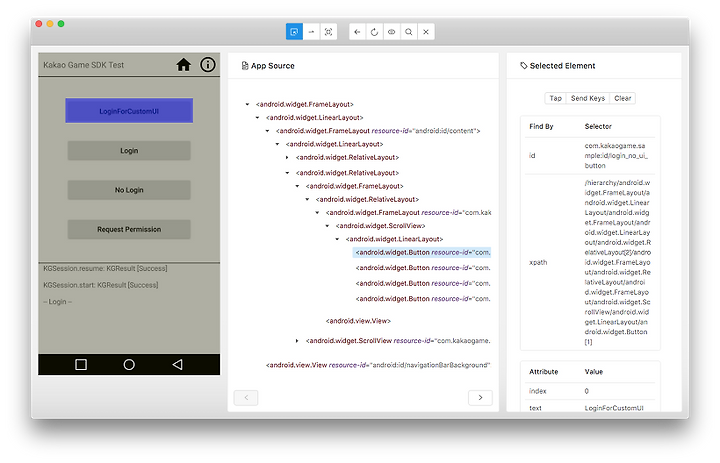Tap the Request Permission button
This screenshot has width=720, height=463.
point(129,229)
